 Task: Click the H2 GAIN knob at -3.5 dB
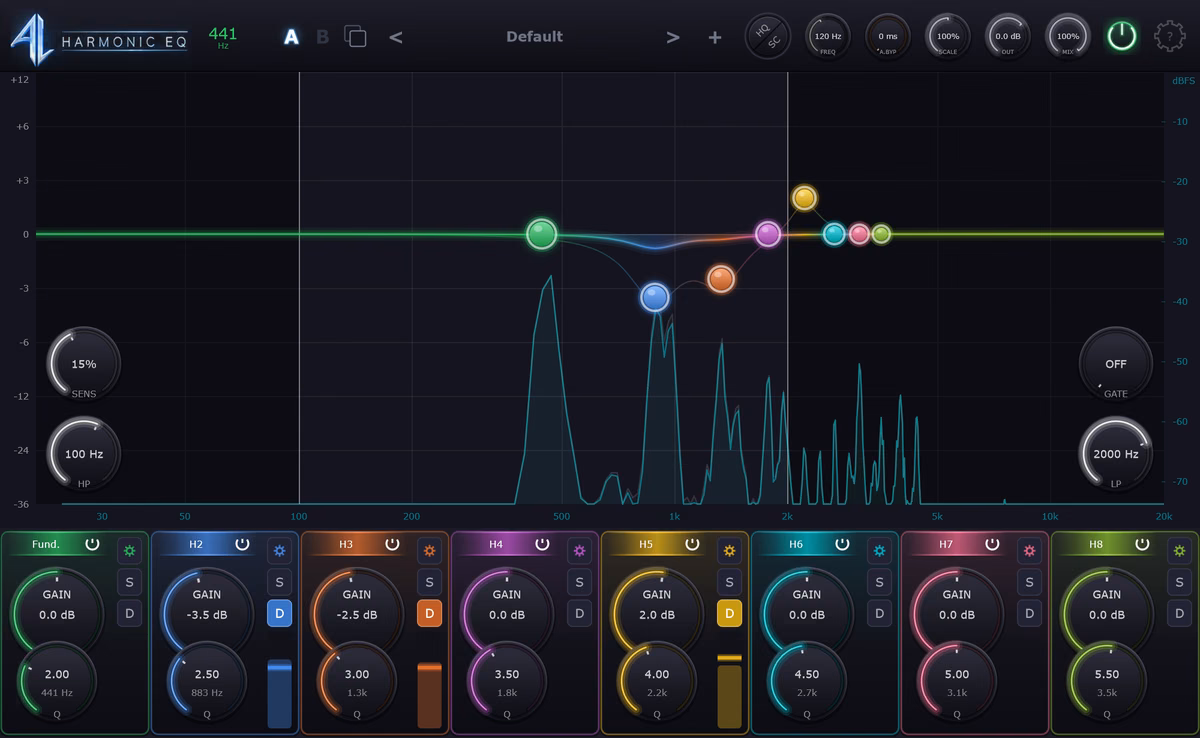pyautogui.click(x=207, y=610)
